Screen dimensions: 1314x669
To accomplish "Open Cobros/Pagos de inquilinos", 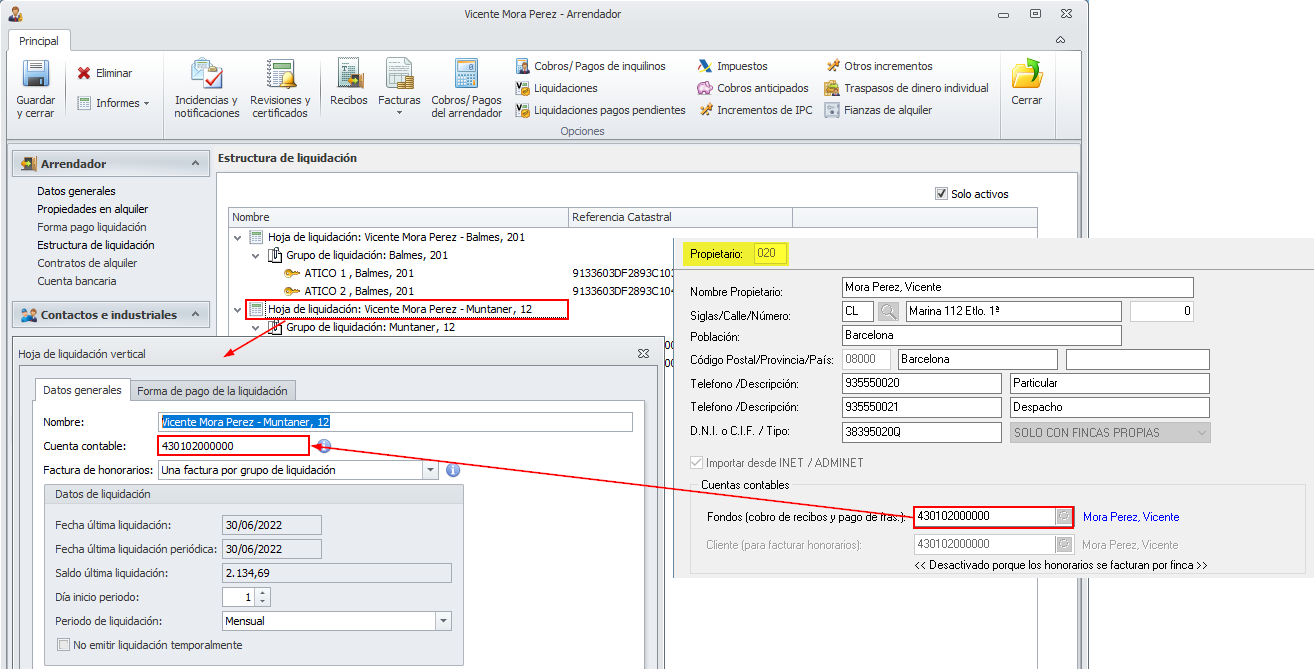I will pos(590,66).
